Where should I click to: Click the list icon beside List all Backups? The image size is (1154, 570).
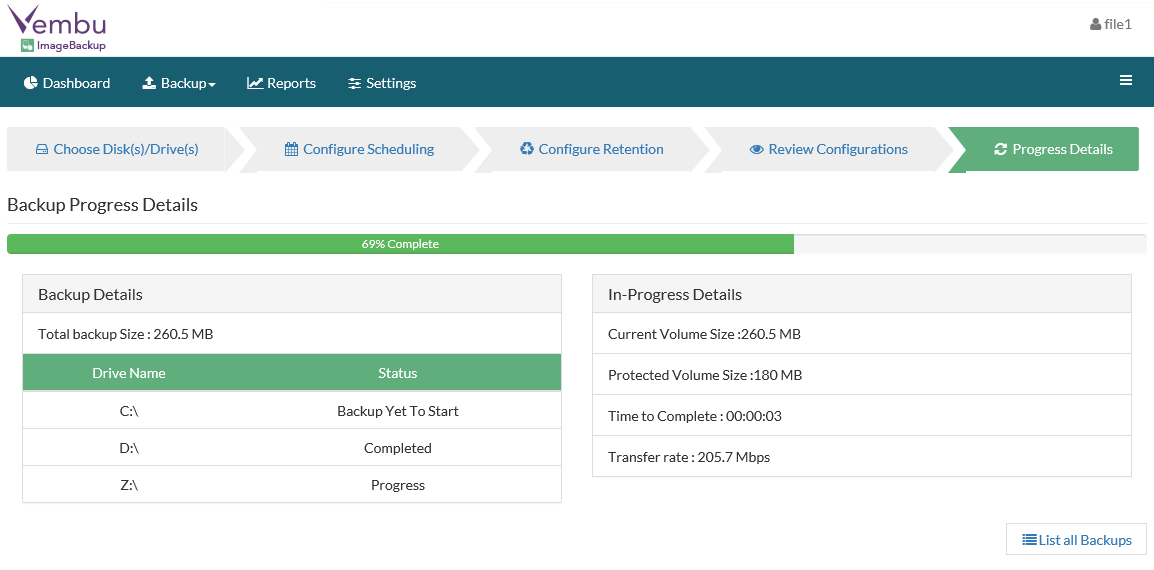click(x=1029, y=540)
